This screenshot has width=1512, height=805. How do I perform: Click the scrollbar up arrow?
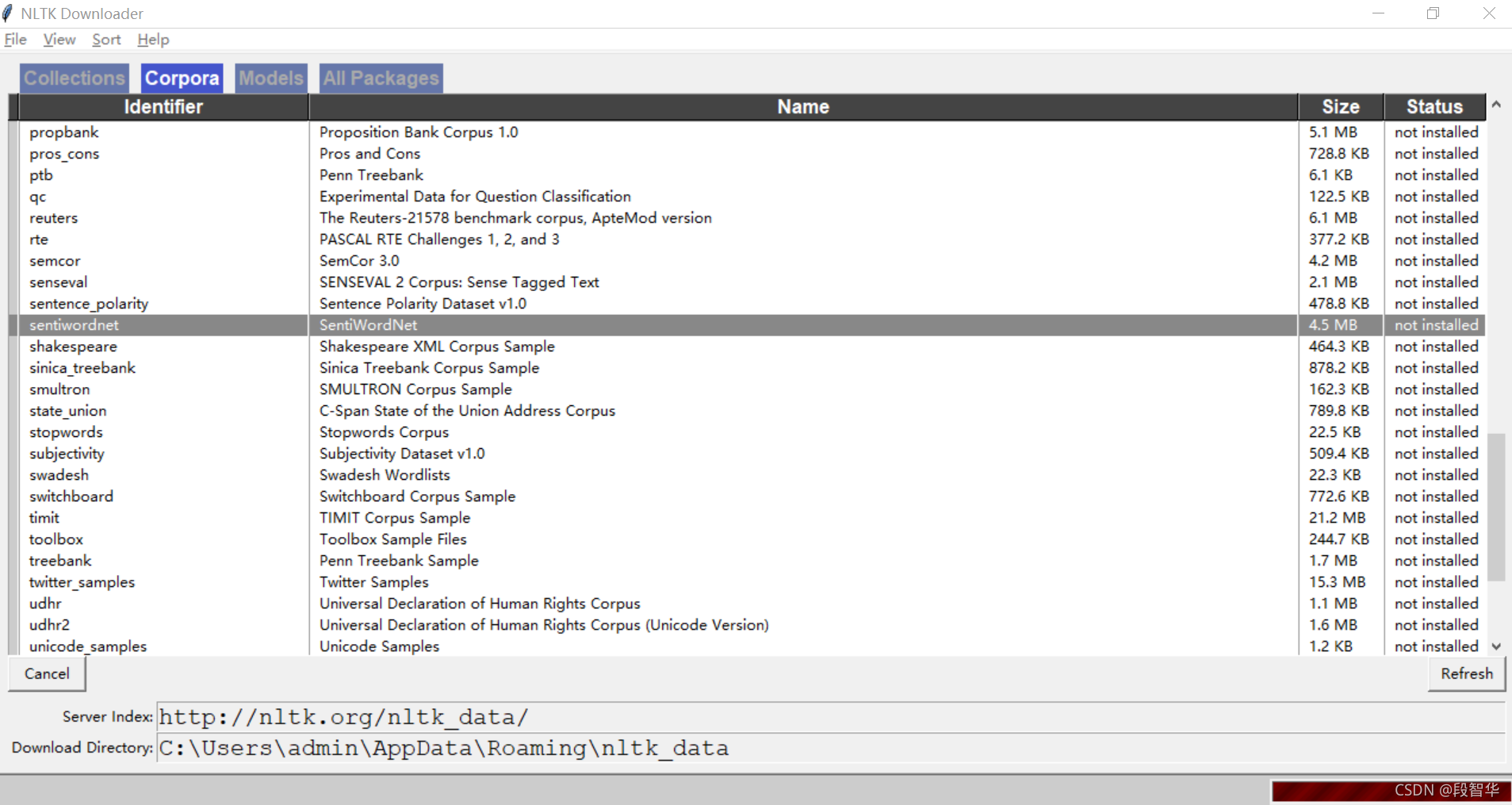click(1496, 105)
